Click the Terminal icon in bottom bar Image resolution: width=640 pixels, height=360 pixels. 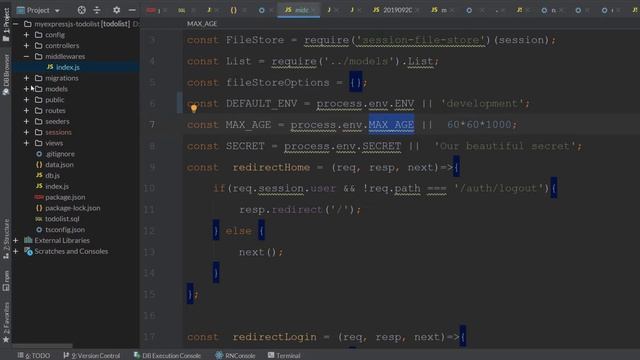(271, 356)
